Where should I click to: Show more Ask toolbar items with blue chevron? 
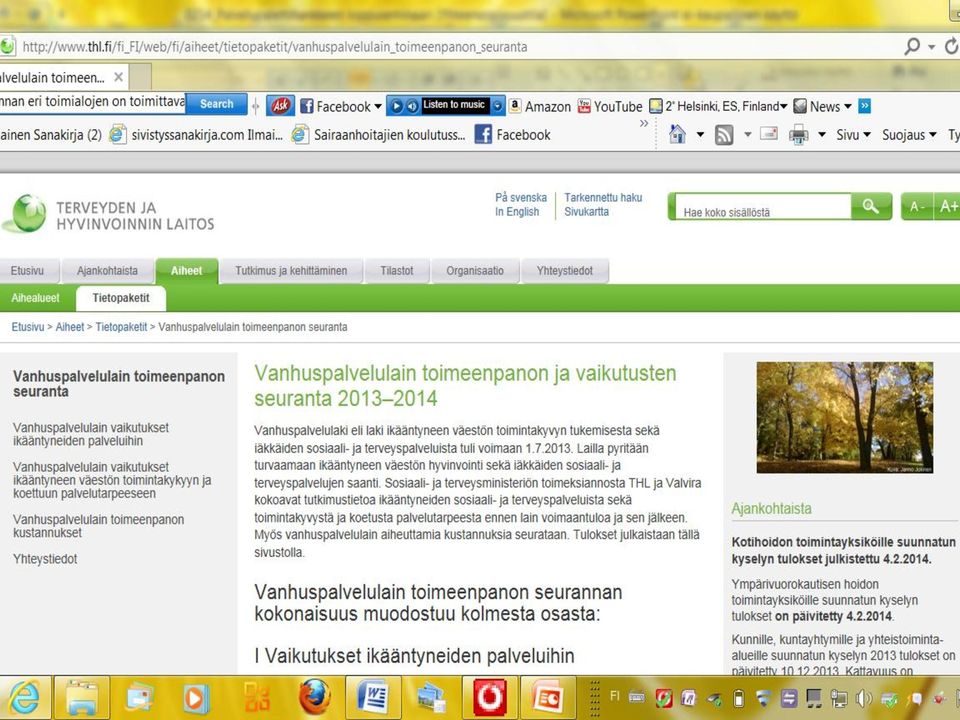864,106
